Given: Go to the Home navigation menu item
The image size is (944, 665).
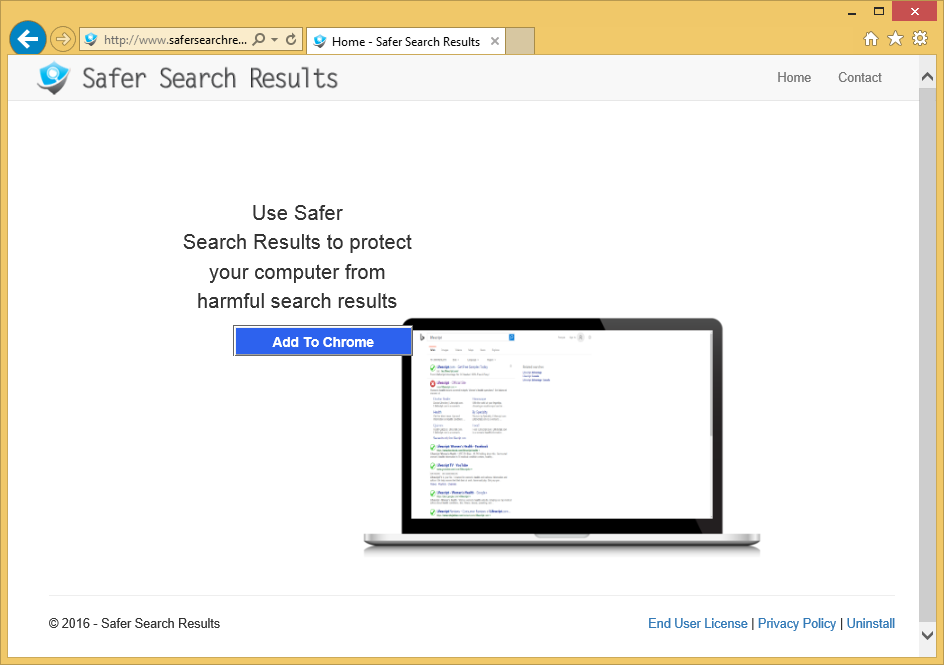Looking at the screenshot, I should coord(794,77).
